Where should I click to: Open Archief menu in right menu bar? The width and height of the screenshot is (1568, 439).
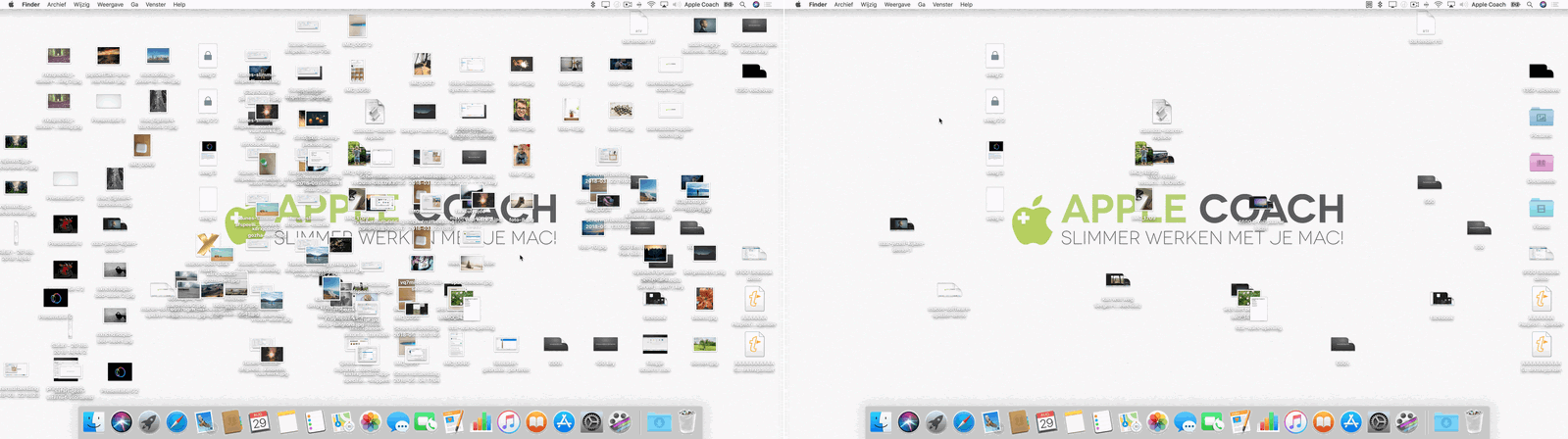pyautogui.click(x=843, y=4)
